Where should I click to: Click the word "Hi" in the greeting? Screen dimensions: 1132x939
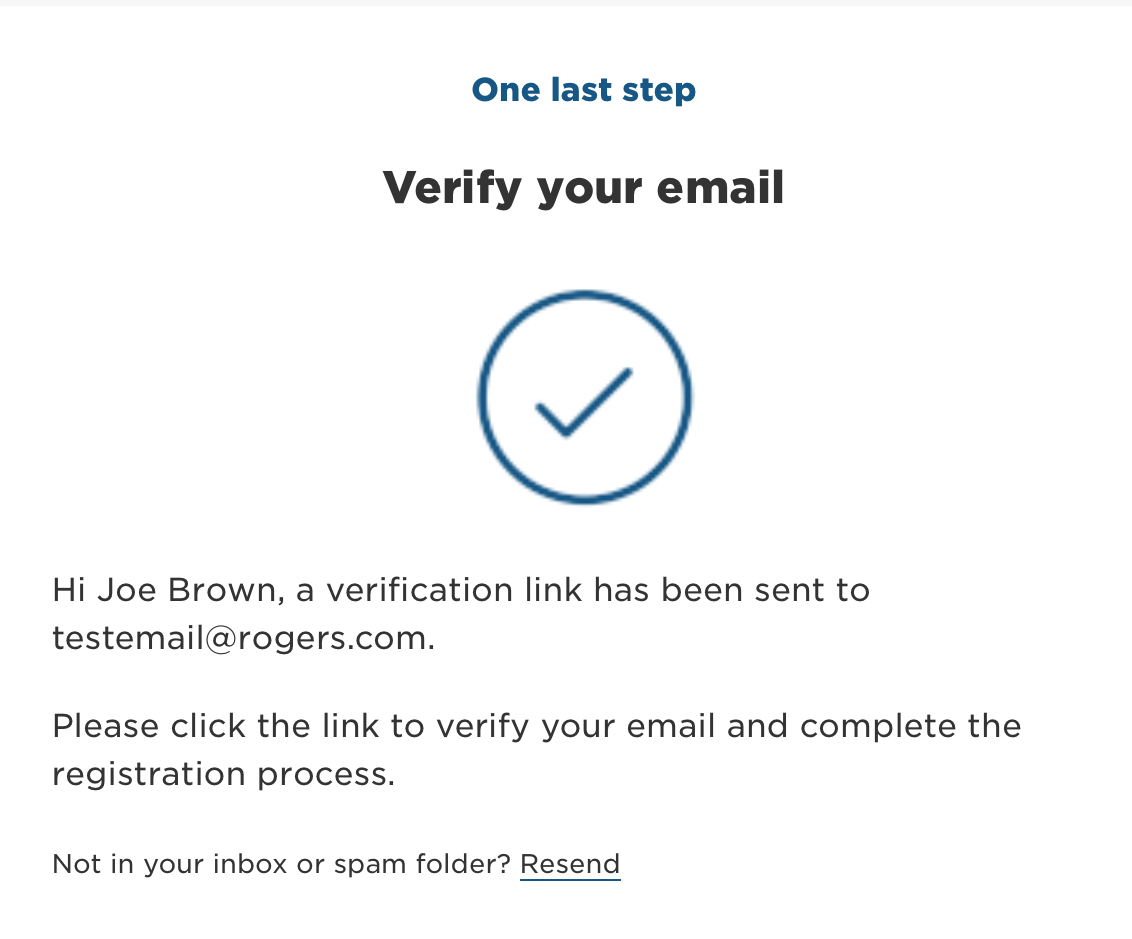69,591
